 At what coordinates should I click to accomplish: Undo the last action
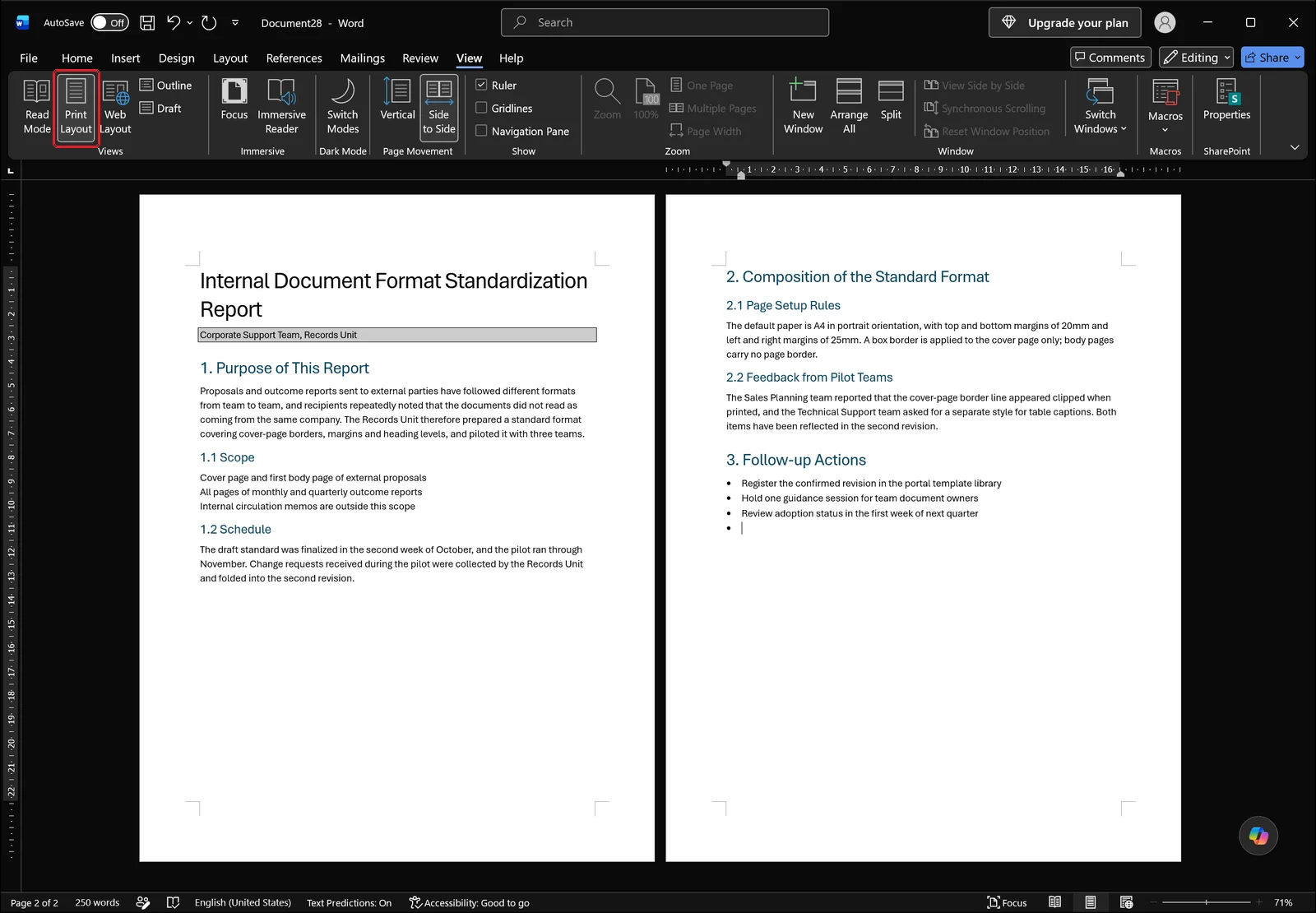click(x=174, y=23)
